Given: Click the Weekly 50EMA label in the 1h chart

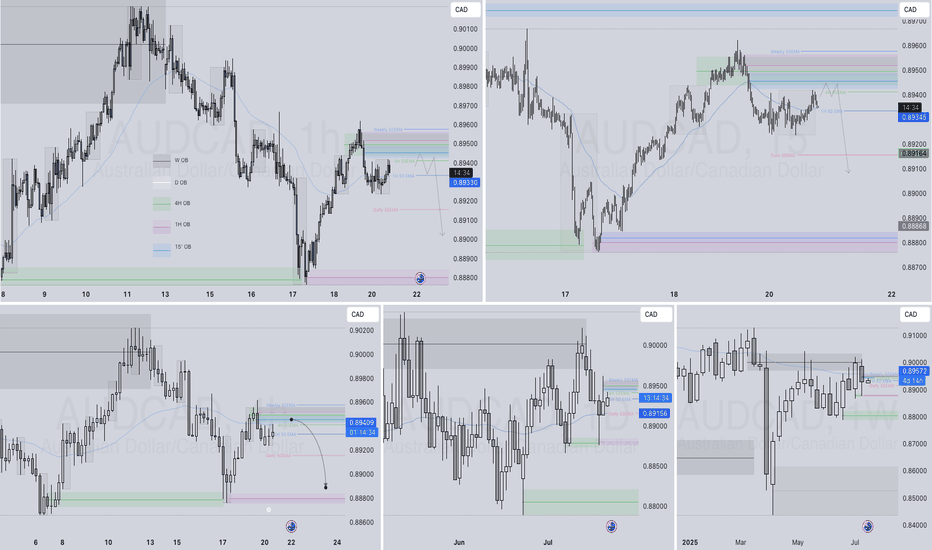Looking at the screenshot, I should tap(388, 129).
